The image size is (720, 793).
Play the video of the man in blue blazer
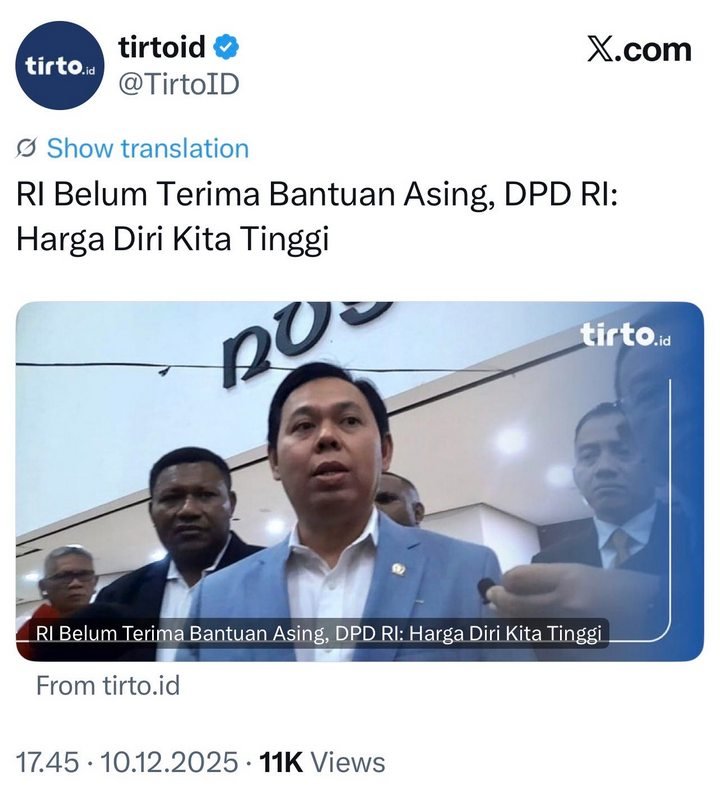click(x=359, y=481)
